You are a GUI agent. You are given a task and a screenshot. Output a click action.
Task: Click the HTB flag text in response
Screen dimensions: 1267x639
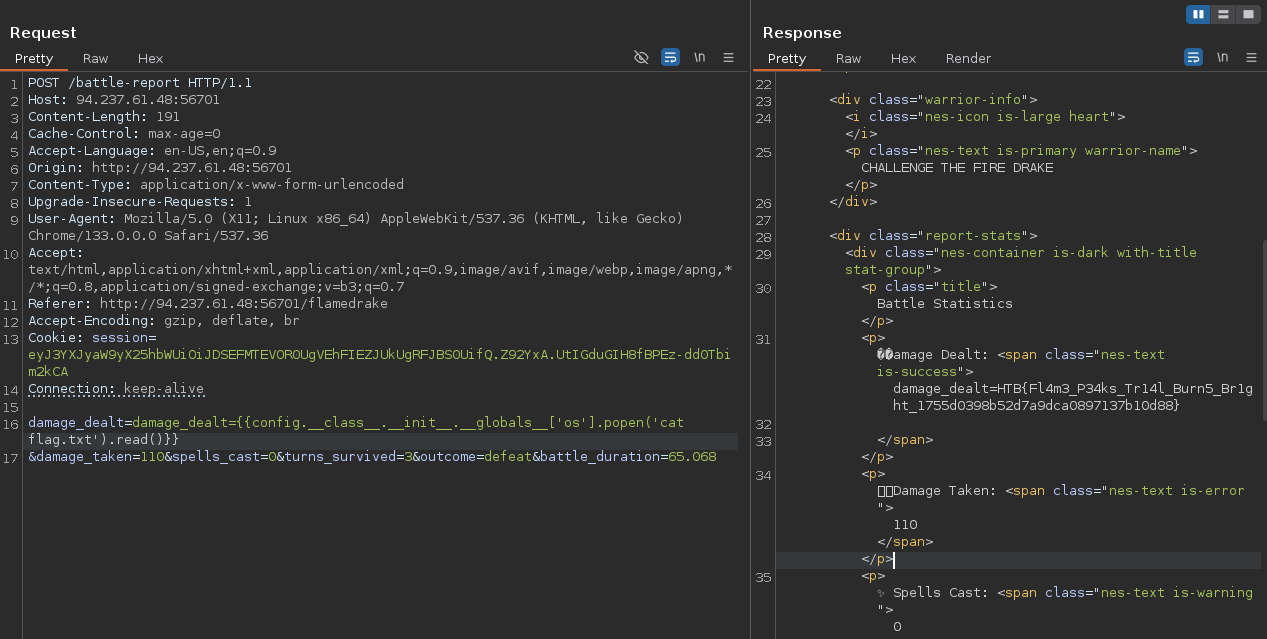[x=1073, y=397]
